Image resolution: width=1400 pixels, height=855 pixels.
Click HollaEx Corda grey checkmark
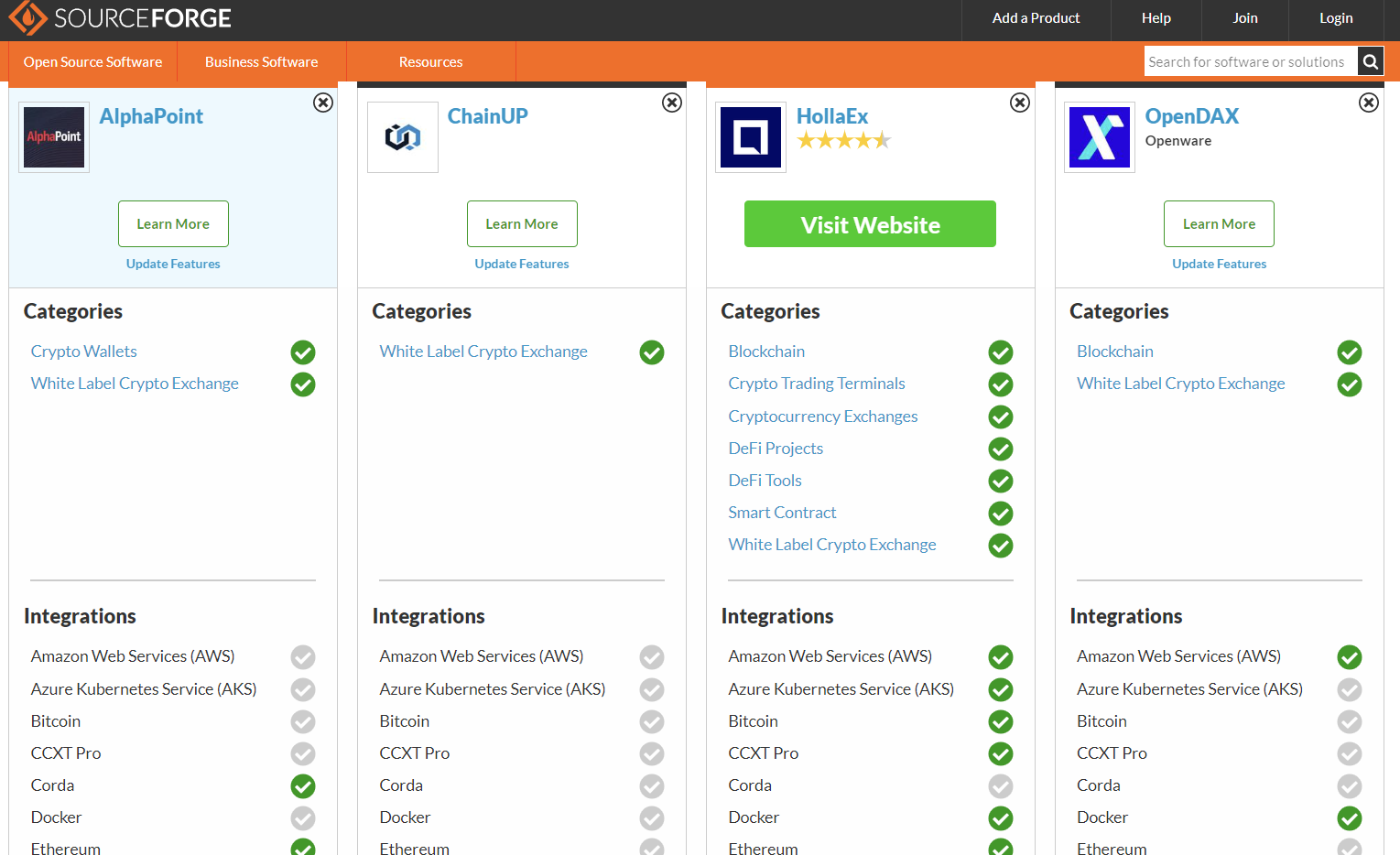pos(1001,786)
